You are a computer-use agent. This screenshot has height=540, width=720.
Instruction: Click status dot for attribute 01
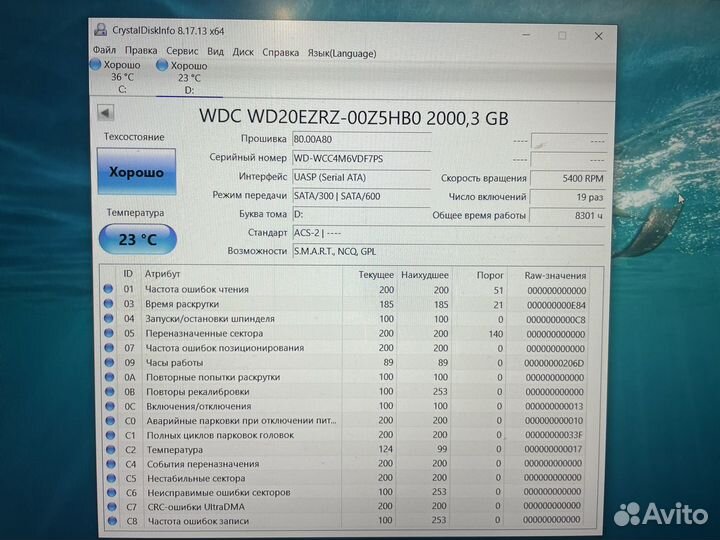[x=108, y=289]
